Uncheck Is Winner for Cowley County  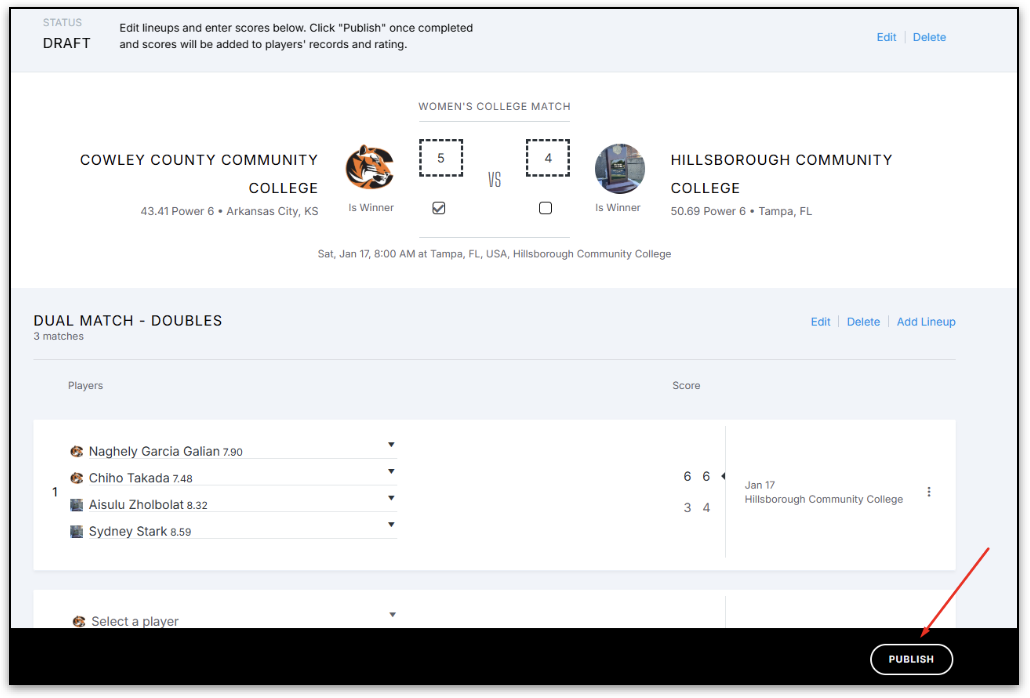coord(439,208)
